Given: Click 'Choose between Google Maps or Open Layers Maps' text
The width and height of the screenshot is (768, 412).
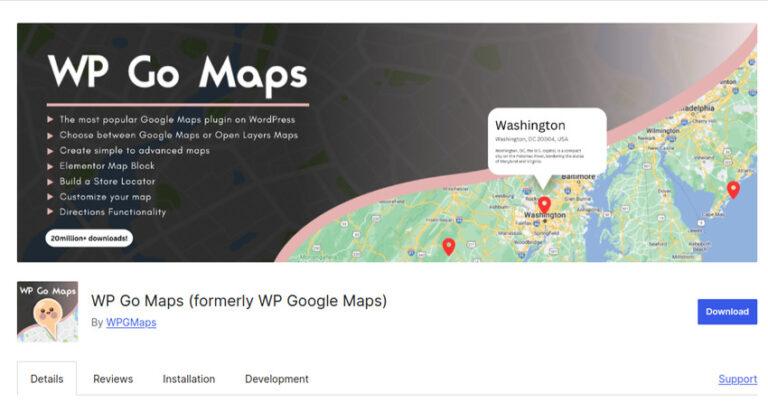Looking at the screenshot, I should (x=179, y=135).
